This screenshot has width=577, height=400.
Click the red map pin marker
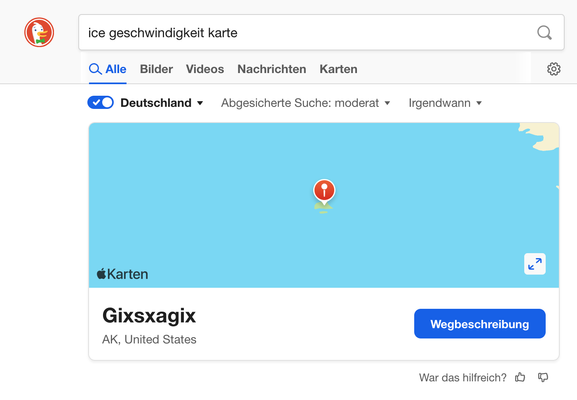pos(324,191)
